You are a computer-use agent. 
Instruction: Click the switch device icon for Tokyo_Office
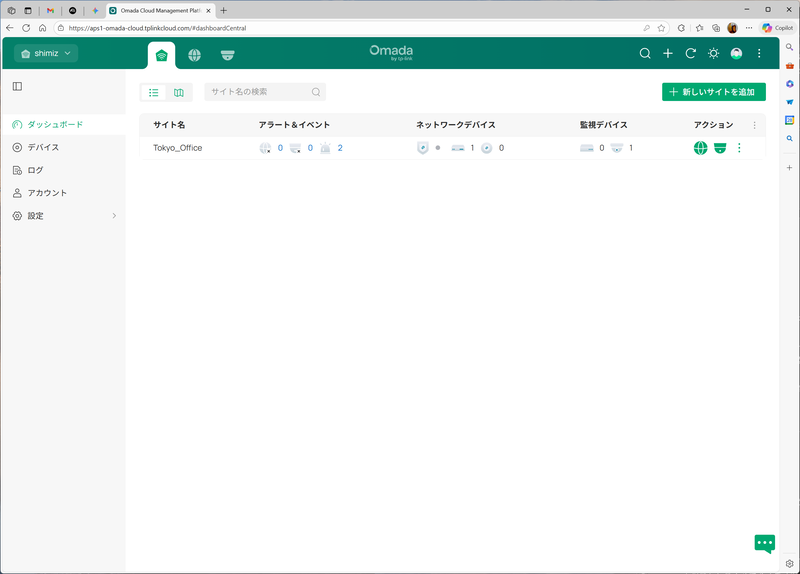pos(458,148)
